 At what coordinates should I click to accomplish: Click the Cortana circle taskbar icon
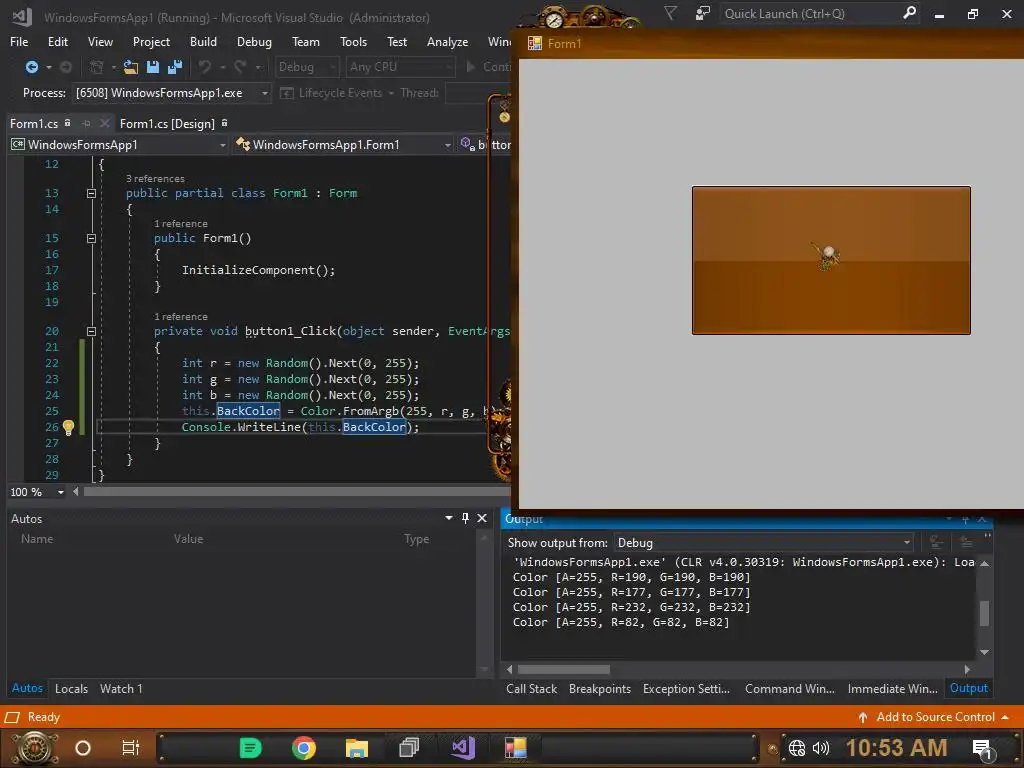[x=83, y=748]
